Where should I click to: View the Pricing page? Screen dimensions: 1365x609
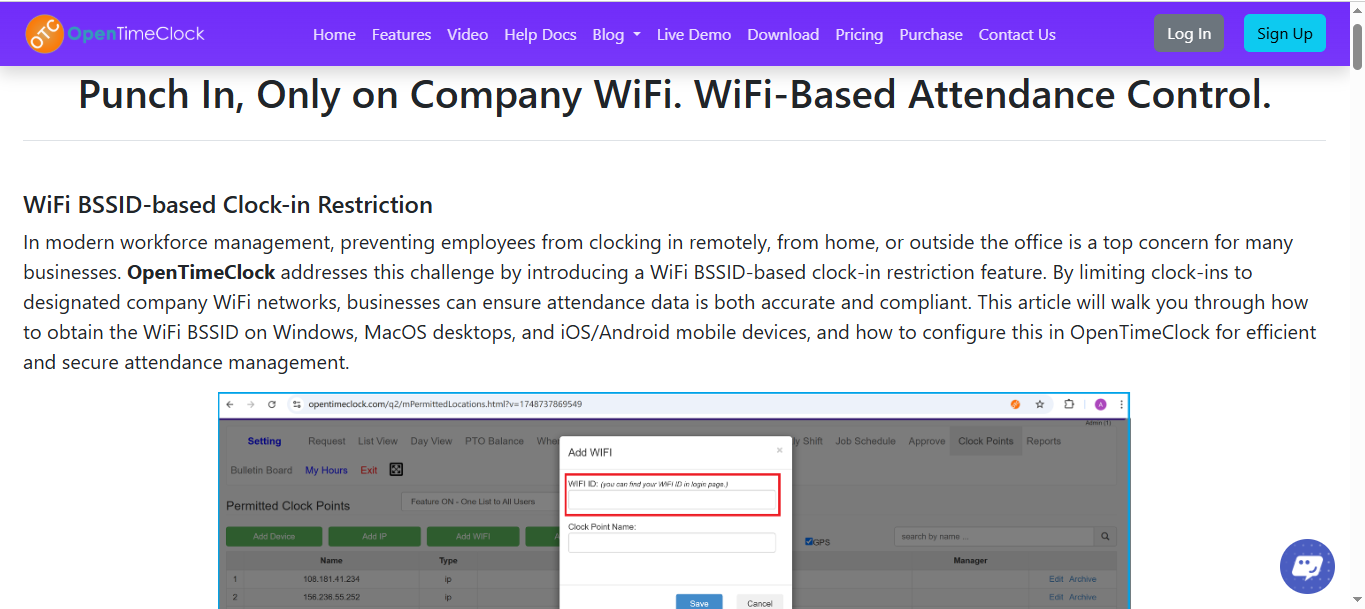pyautogui.click(x=859, y=34)
